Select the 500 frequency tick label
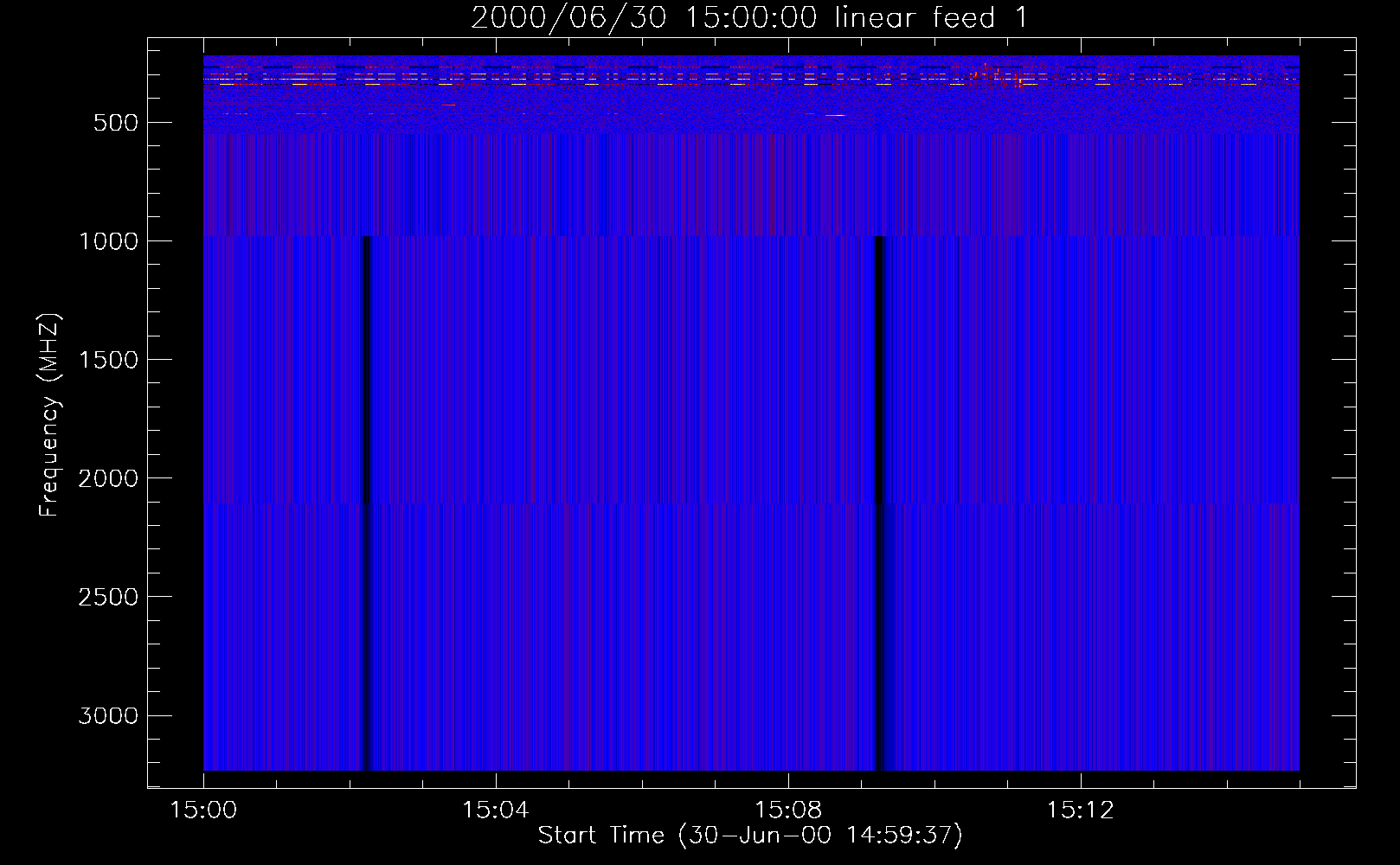1400x865 pixels. click(x=116, y=123)
